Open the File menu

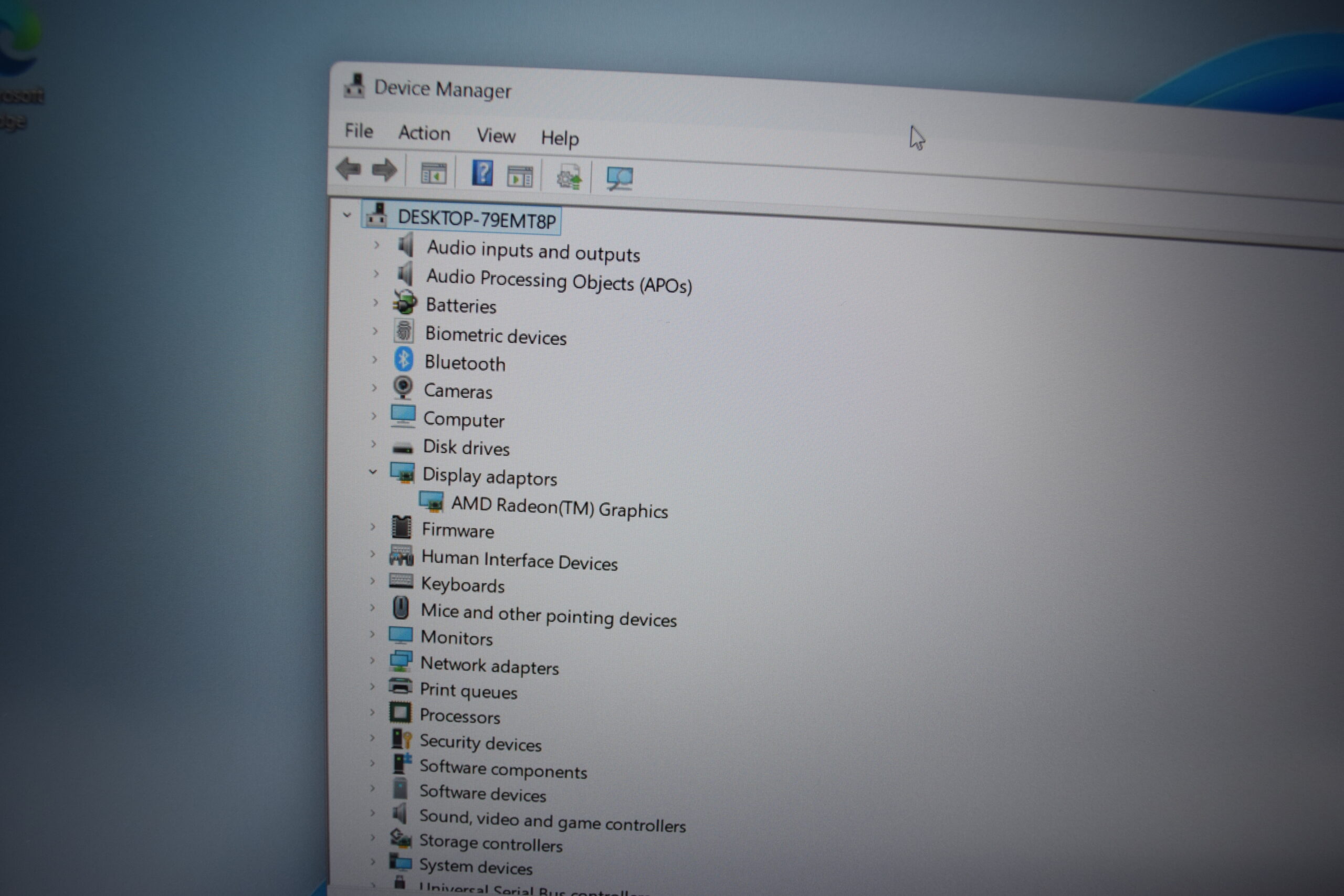click(359, 131)
